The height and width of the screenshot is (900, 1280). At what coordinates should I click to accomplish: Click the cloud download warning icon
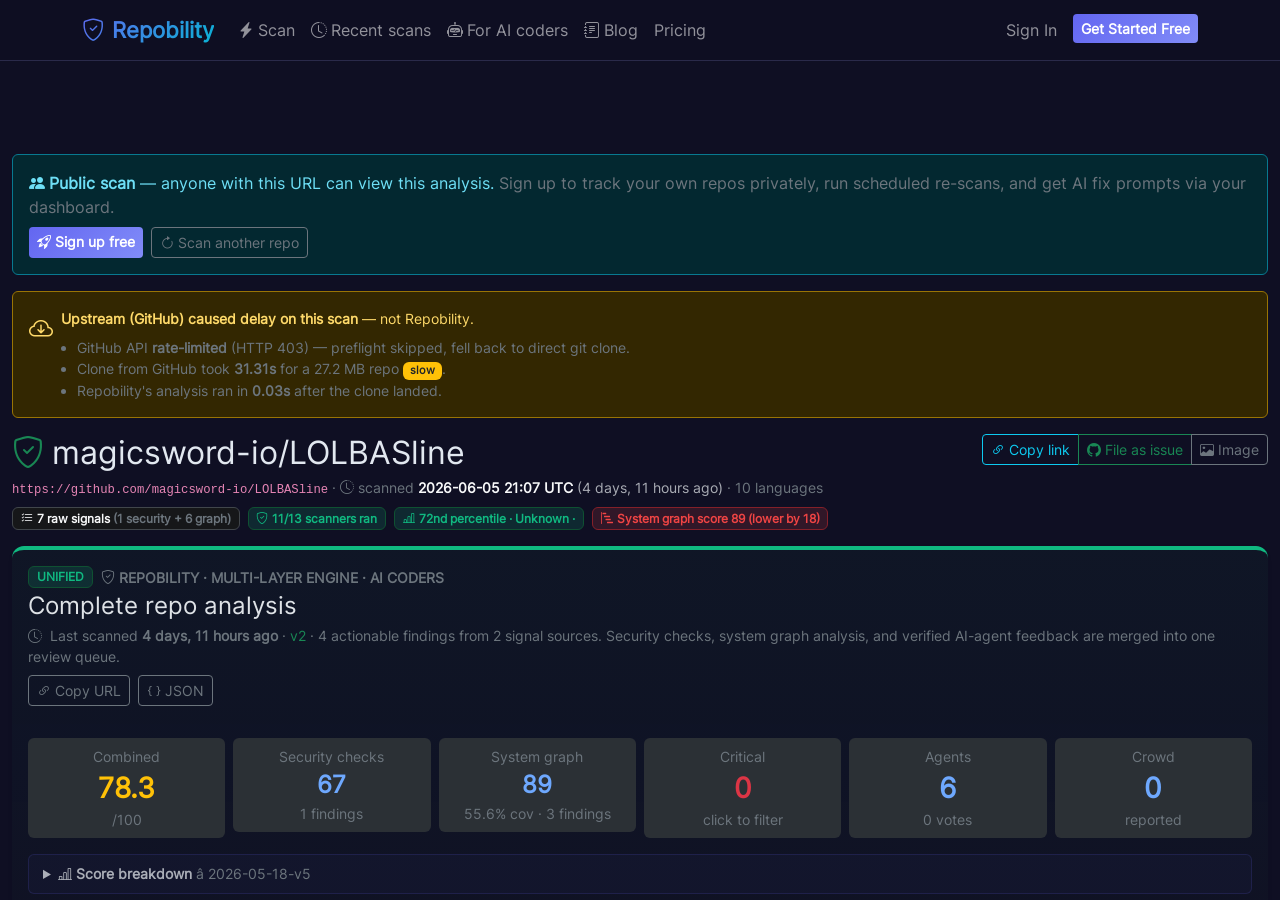click(41, 328)
